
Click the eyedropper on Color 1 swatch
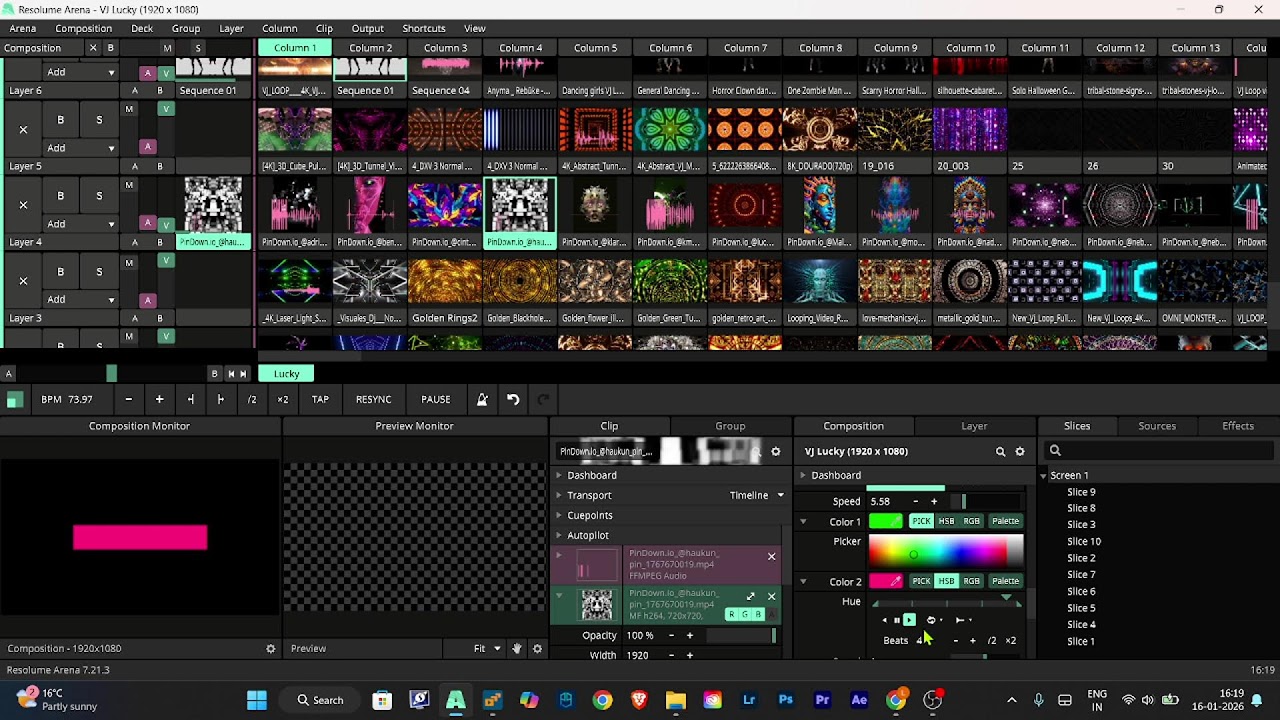tap(896, 521)
